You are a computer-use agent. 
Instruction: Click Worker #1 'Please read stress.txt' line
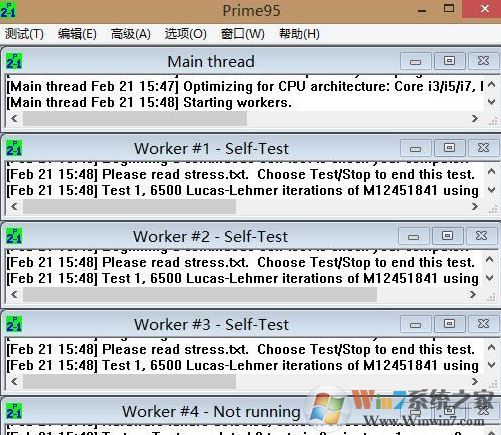[241, 174]
